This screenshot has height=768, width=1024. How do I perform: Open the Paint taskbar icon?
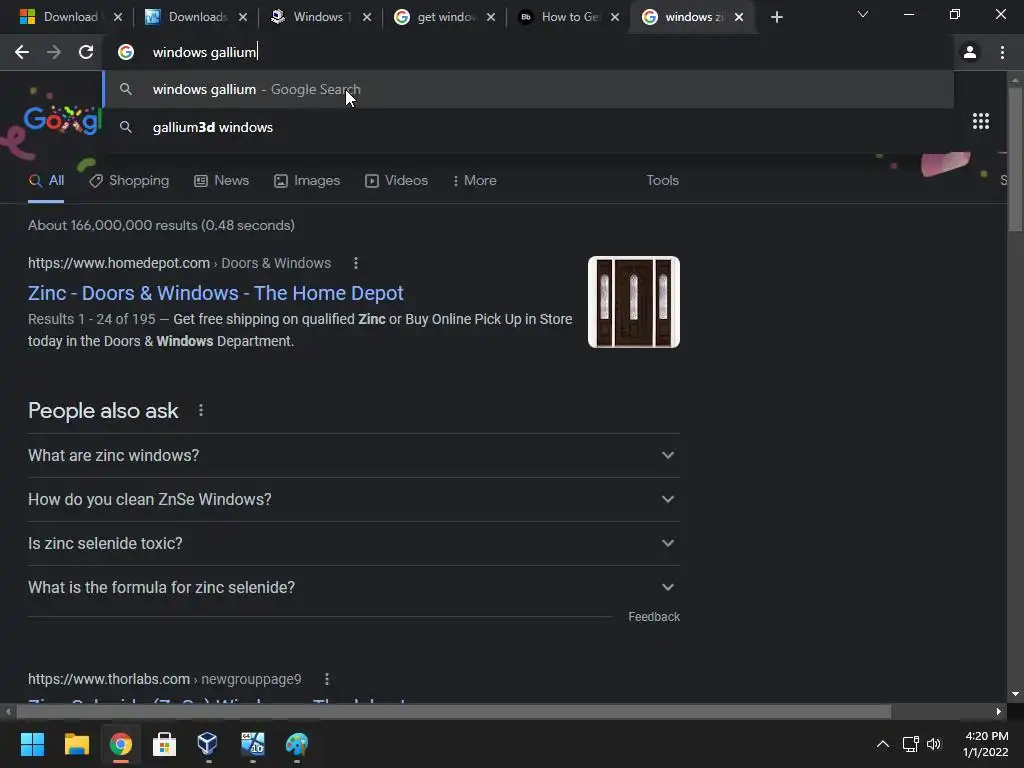296,744
